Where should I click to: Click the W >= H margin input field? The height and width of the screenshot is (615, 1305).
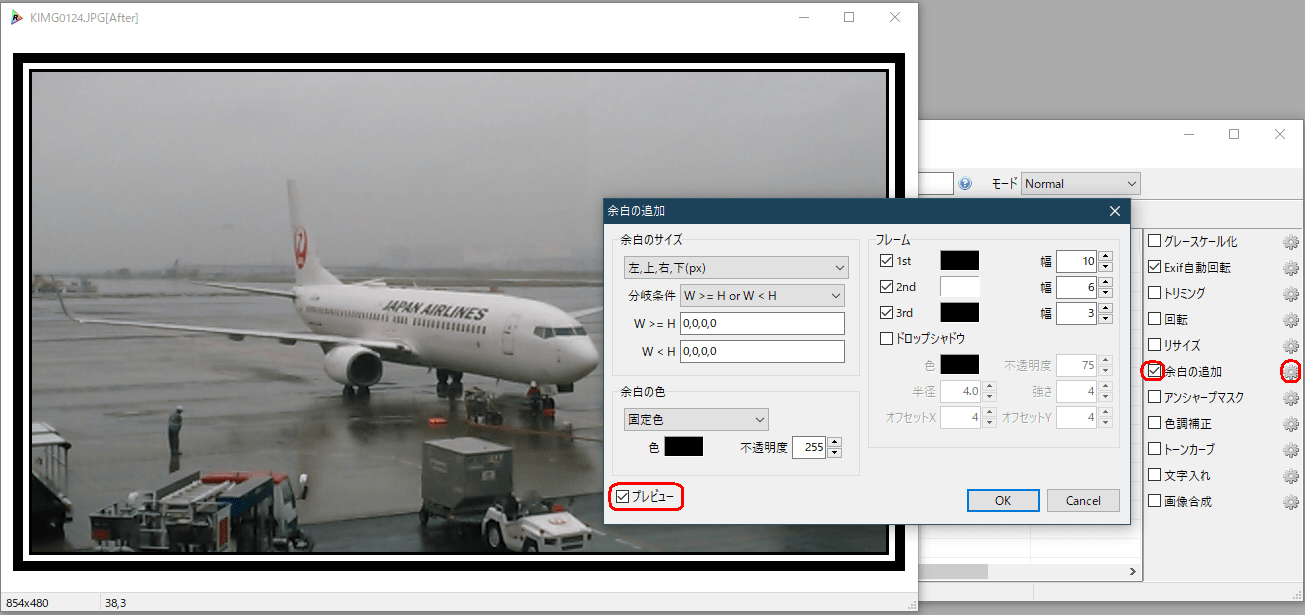tap(762, 323)
